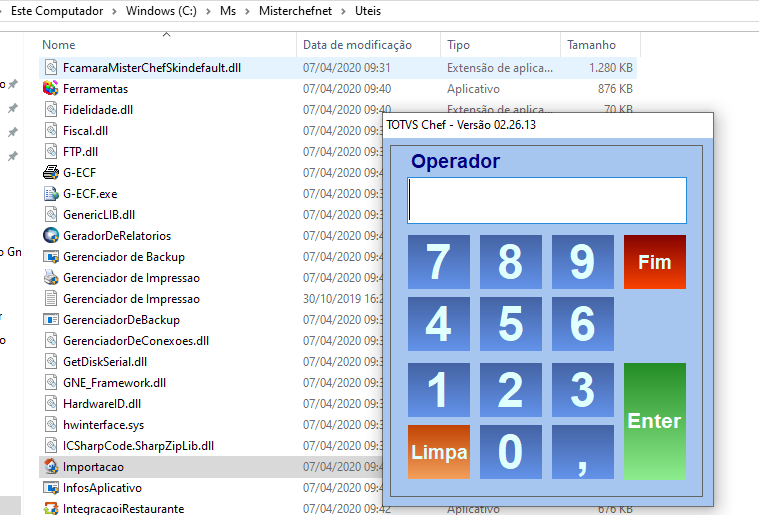Image resolution: width=759 pixels, height=515 pixels.
Task: Click the InfosAplicativo icon
Action: (x=51, y=488)
